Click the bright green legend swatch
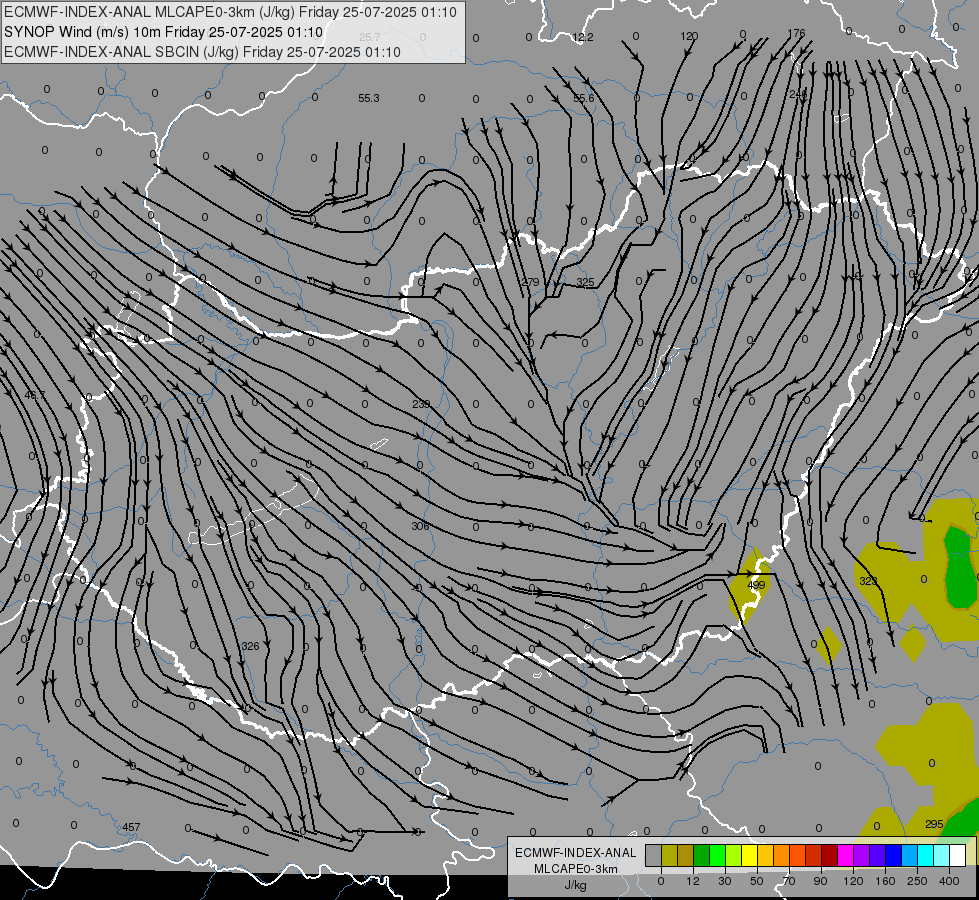979x900 pixels. coord(717,856)
